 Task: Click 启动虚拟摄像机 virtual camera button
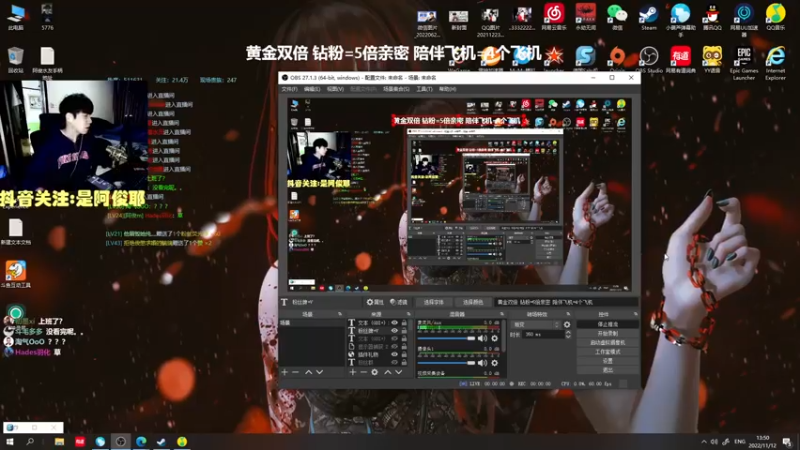[x=607, y=342]
